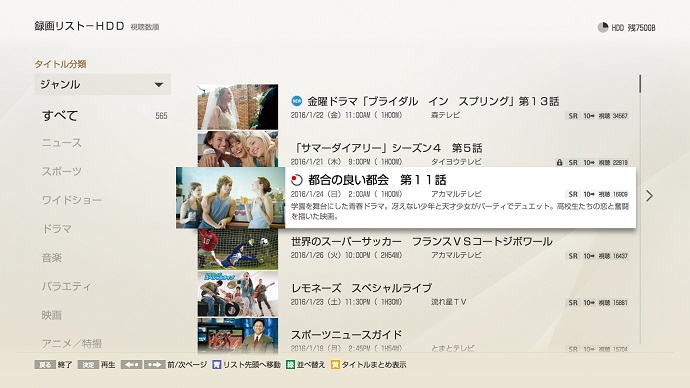Viewport: 690px width, 388px height.
Task: Click the green 並べ替え sort icon
Action: tap(290, 365)
